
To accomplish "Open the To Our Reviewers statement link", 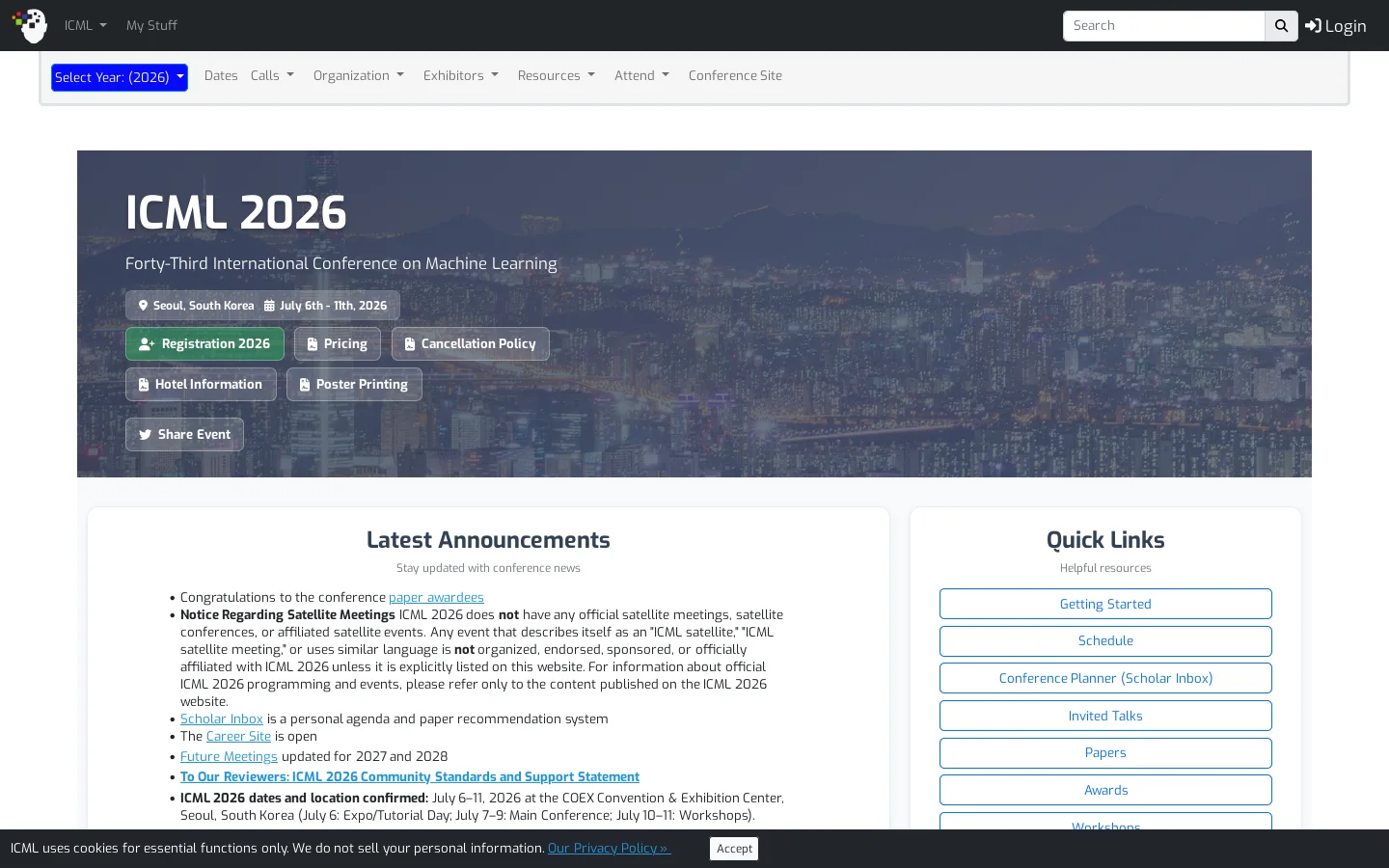I will [410, 777].
